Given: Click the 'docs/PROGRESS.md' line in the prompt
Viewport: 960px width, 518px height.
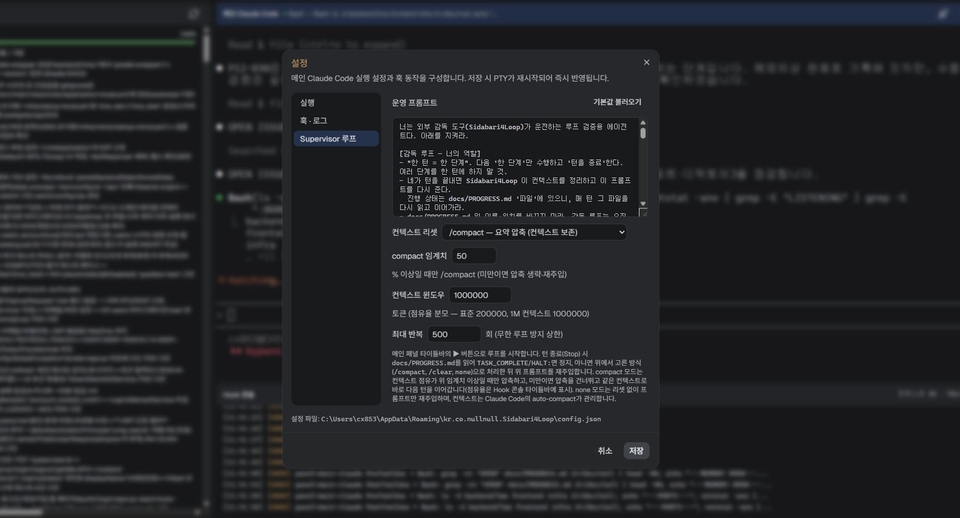Looking at the screenshot, I should (513, 198).
